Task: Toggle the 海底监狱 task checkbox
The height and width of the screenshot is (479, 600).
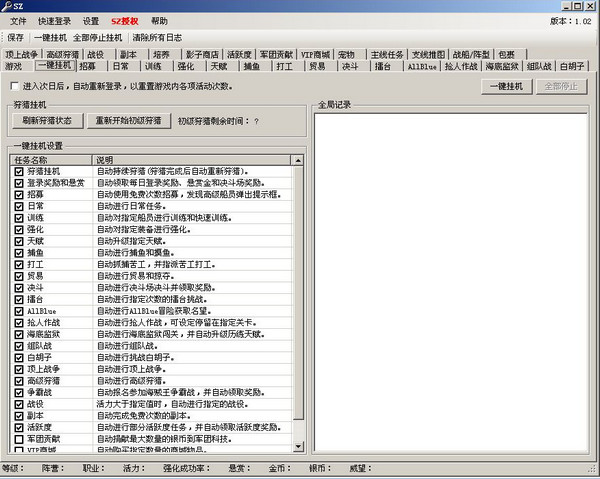Action: click(x=19, y=334)
